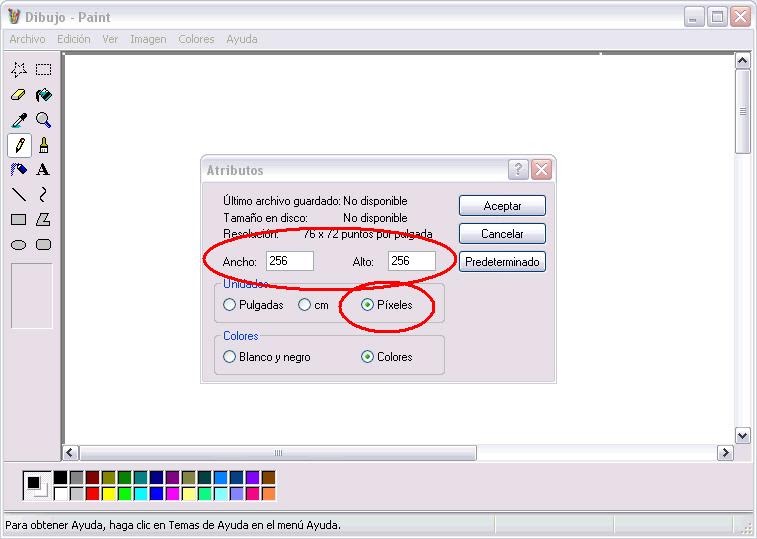Pick the dark gray palette swatch
Image resolution: width=757 pixels, height=539 pixels.
[x=76, y=478]
